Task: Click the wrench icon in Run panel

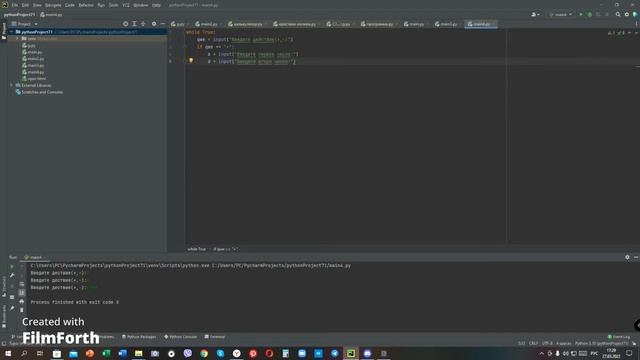Action: pos(12,276)
